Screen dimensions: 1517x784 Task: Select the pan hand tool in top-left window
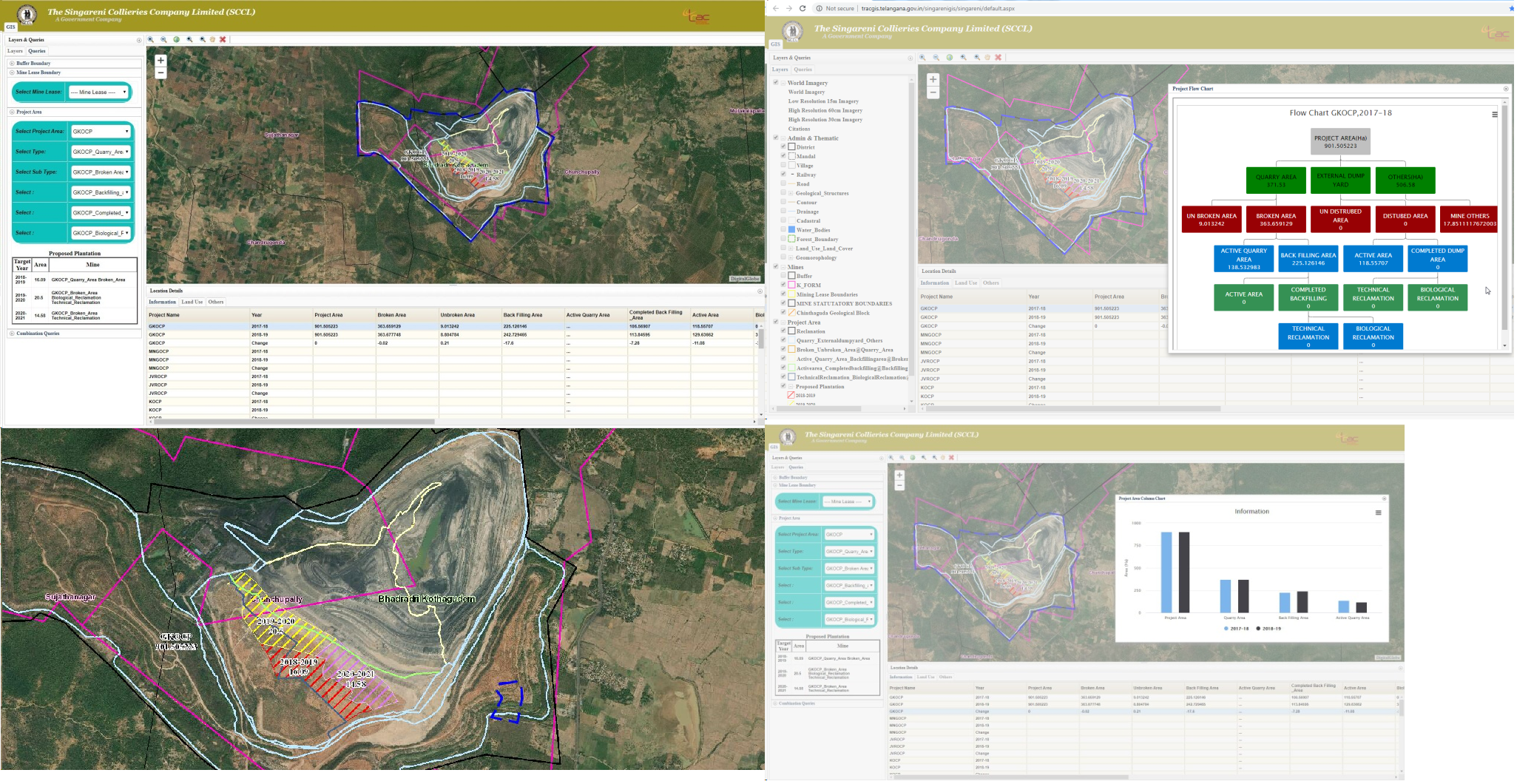(212, 40)
